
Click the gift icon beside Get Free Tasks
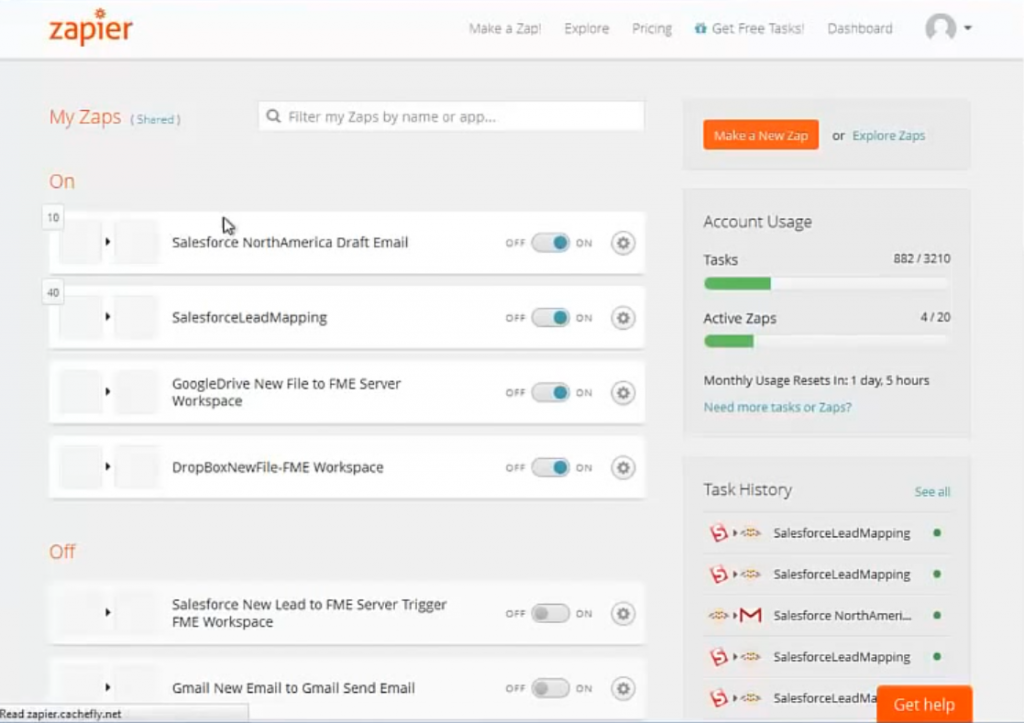pos(700,28)
